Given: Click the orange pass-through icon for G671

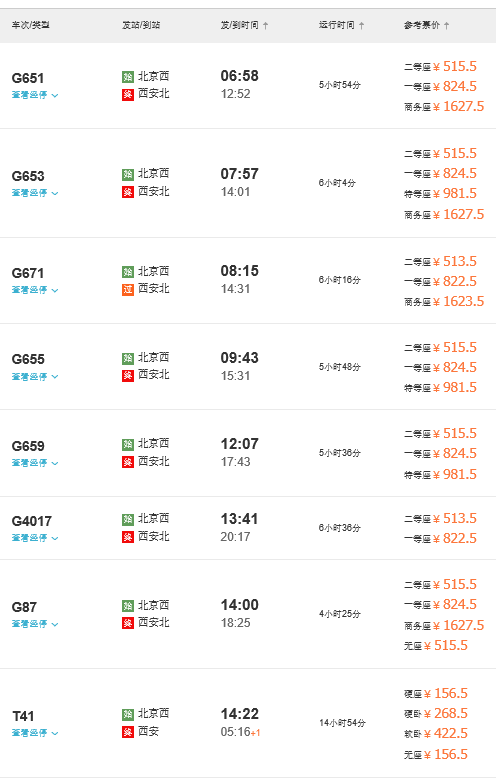Looking at the screenshot, I should (x=128, y=289).
